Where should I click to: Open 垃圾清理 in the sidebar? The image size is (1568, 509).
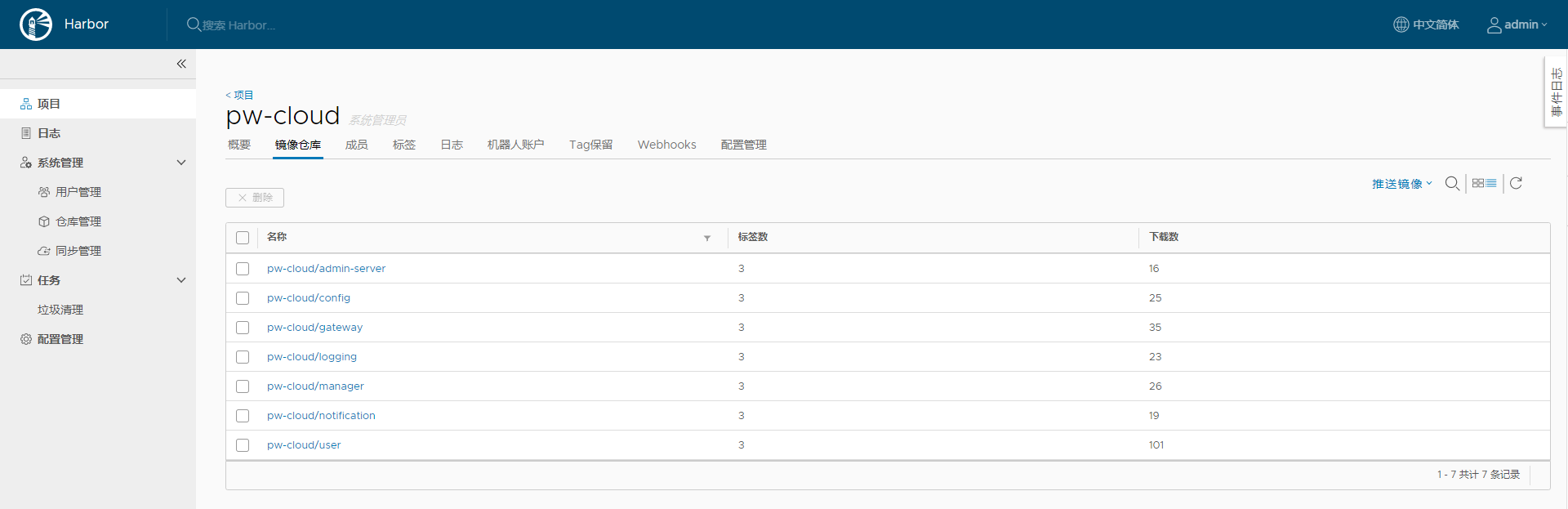[60, 310]
